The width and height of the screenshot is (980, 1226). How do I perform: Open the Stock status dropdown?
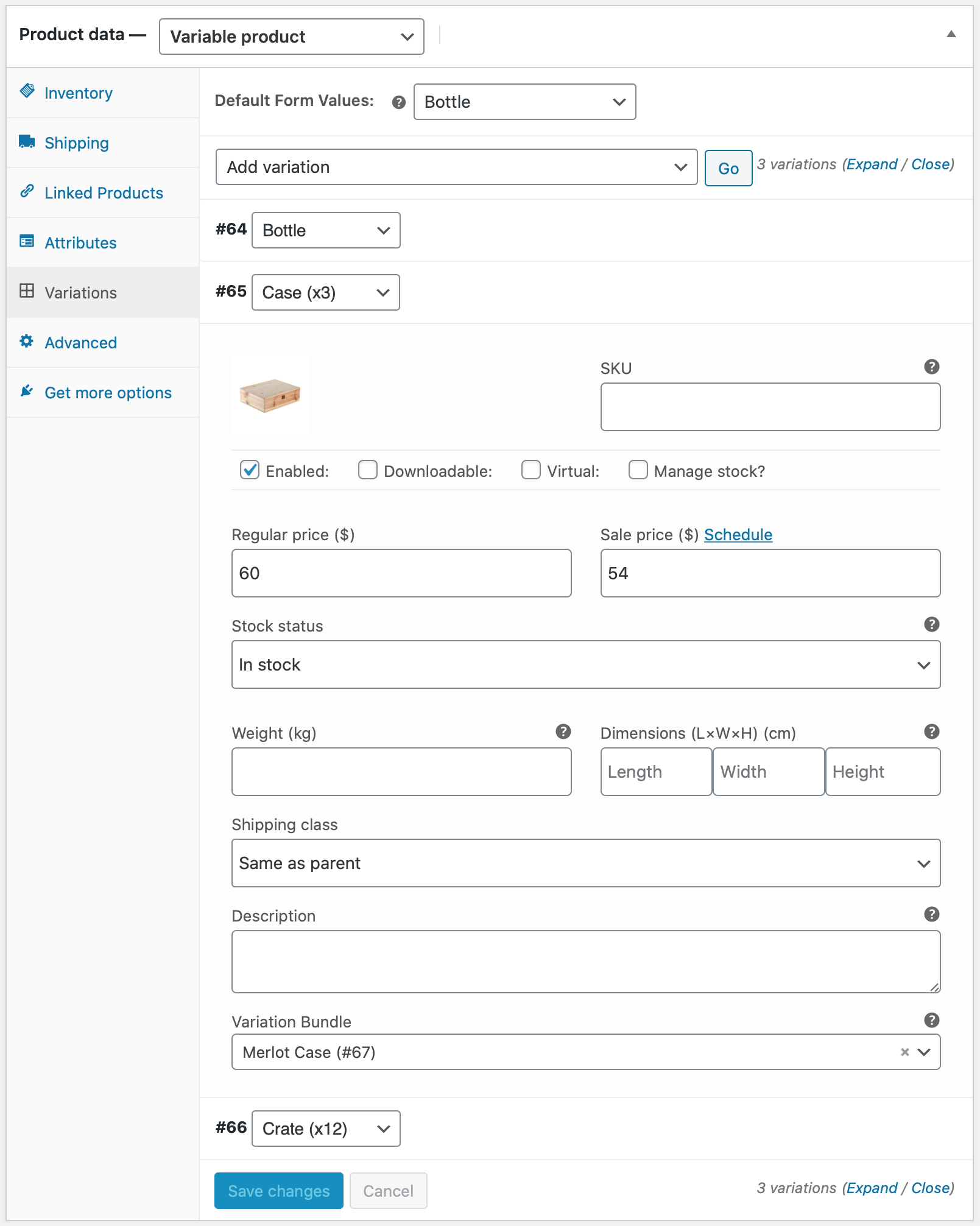(585, 664)
